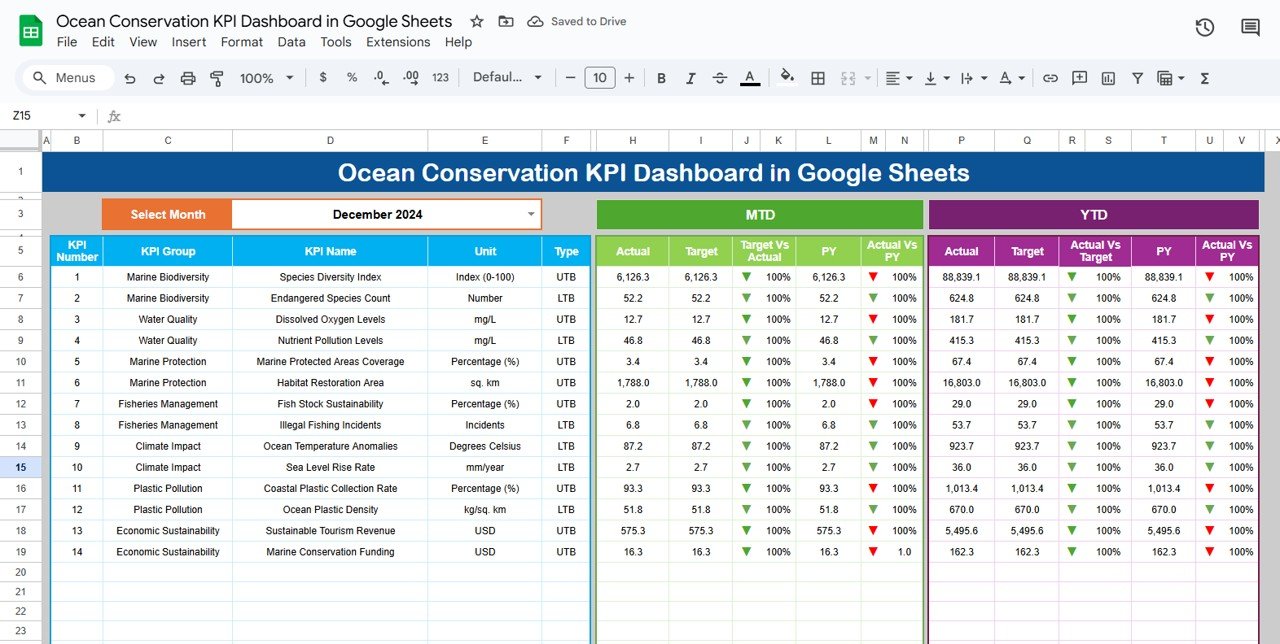Click the borders grid icon
The width and height of the screenshot is (1280, 644).
coord(818,78)
